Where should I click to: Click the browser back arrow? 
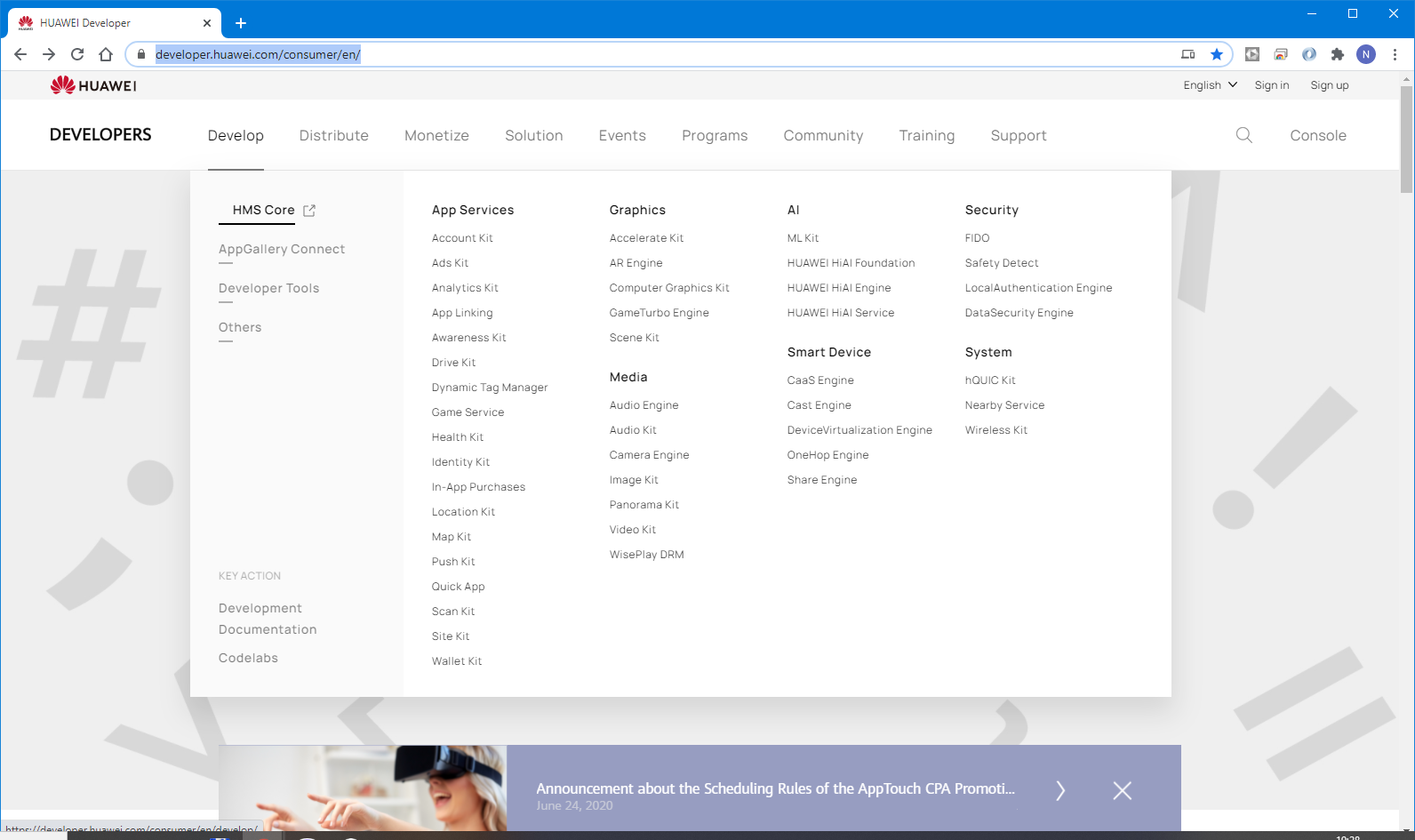click(20, 54)
